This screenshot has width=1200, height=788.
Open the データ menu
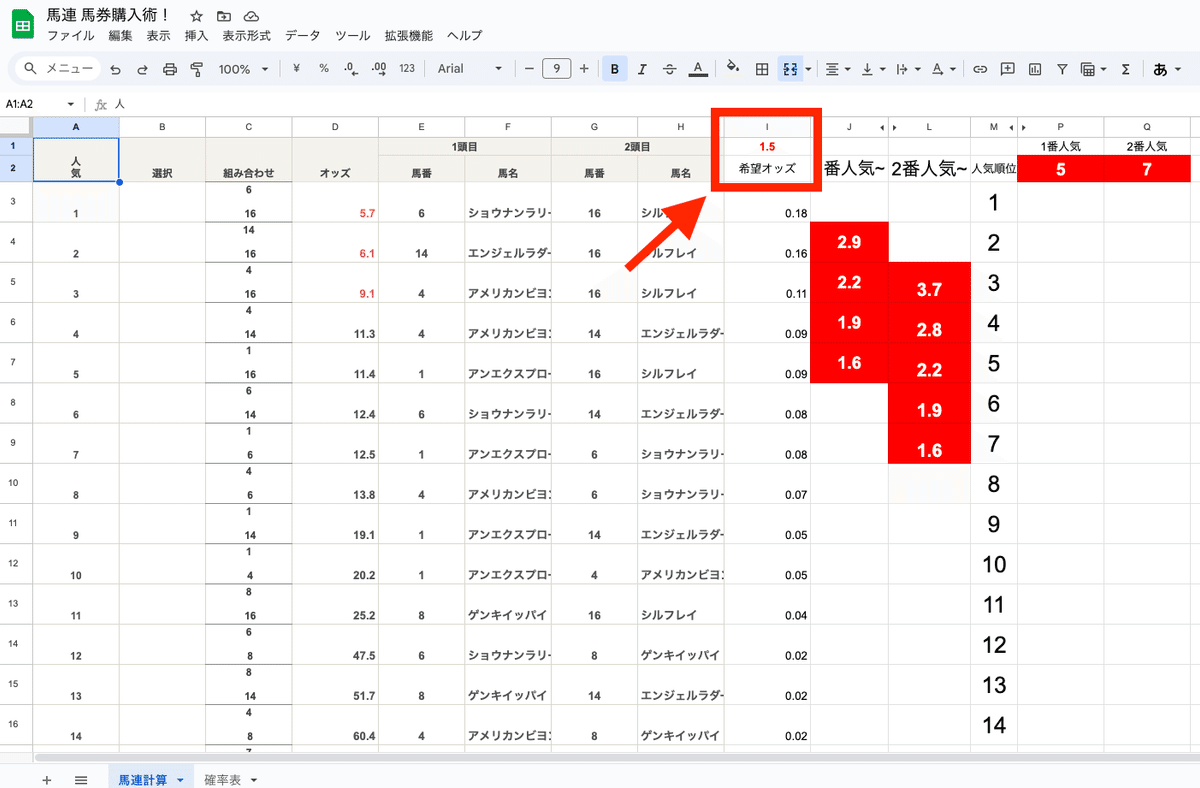(303, 36)
